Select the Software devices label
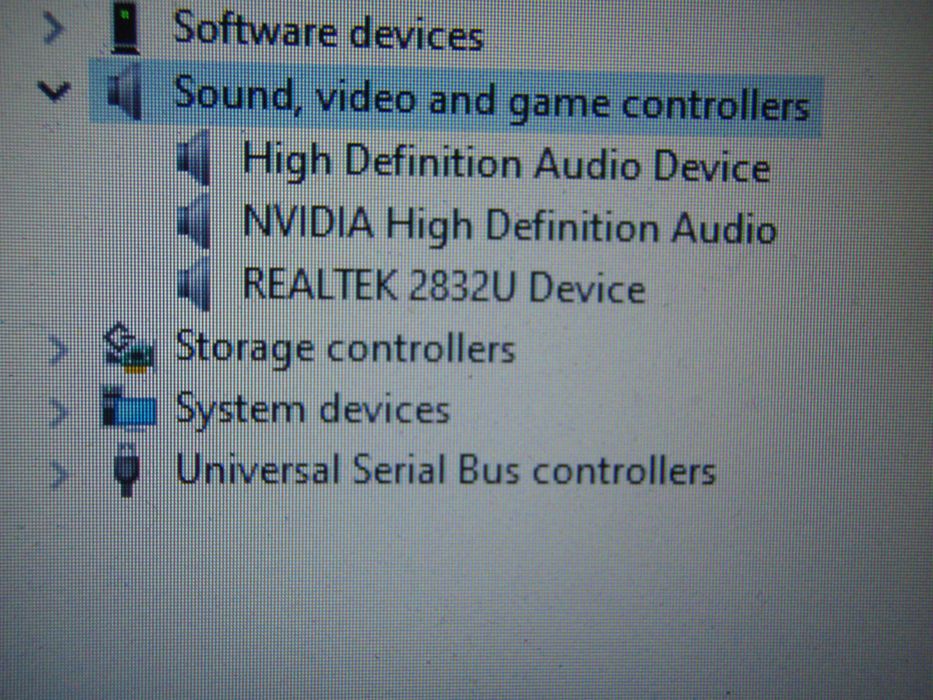Viewport: 933px width, 700px height. point(328,30)
